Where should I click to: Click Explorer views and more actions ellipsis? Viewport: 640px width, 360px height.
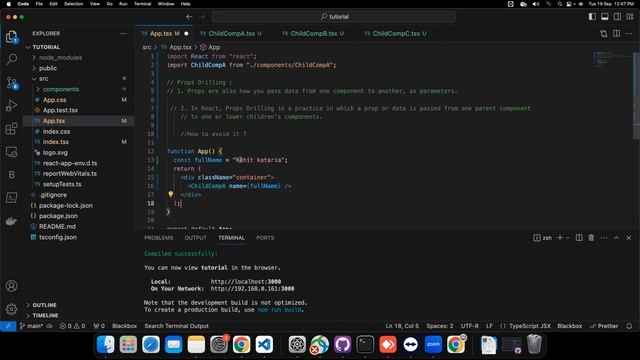pos(123,33)
